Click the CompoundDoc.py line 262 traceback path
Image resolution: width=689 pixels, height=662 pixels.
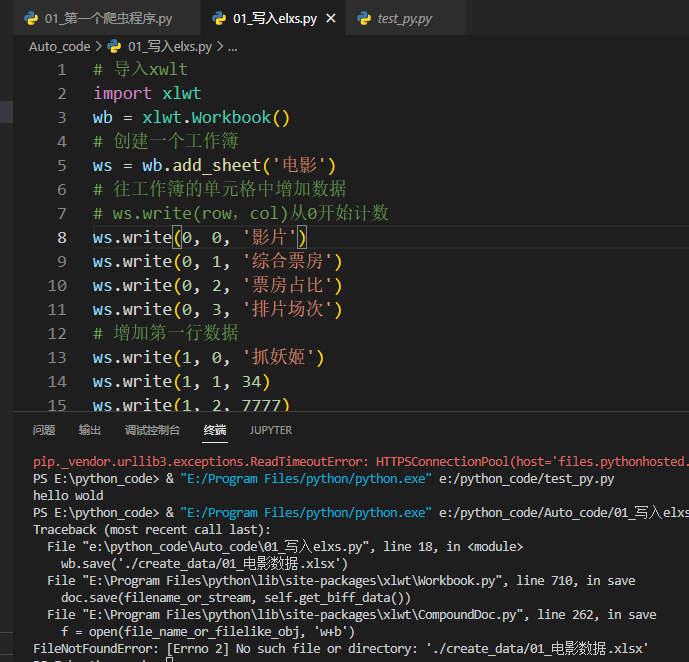352,615
